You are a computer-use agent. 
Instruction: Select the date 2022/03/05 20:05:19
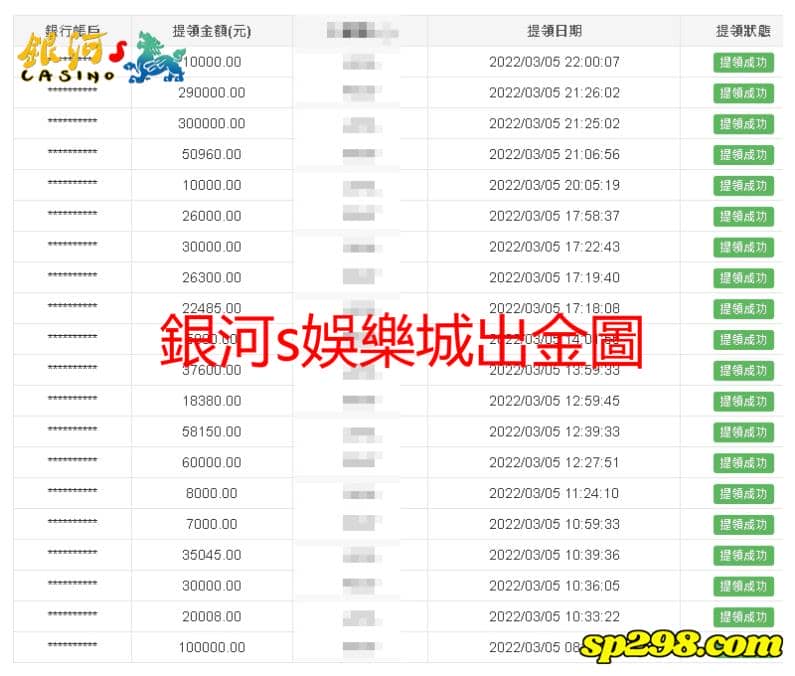coord(554,185)
